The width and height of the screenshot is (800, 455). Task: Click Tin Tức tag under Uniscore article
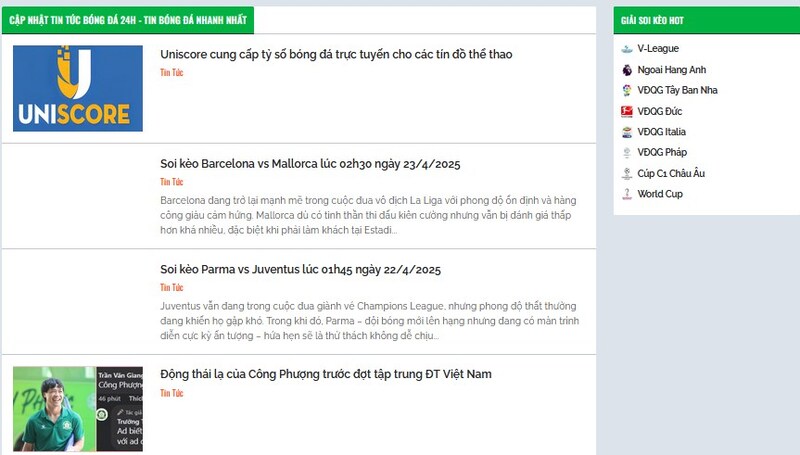(171, 72)
